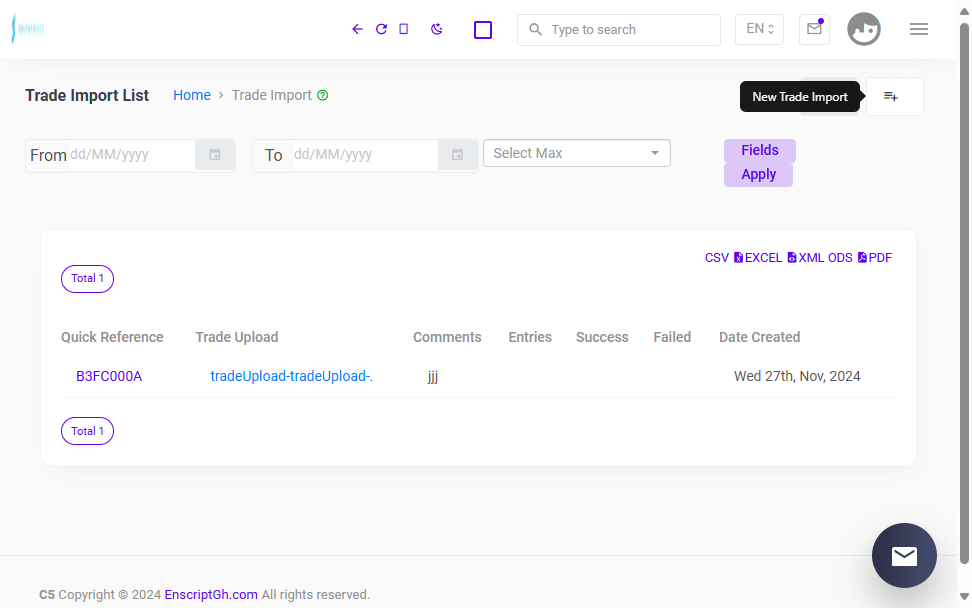
Task: Click the scrollbar up arrow
Action: point(965,12)
